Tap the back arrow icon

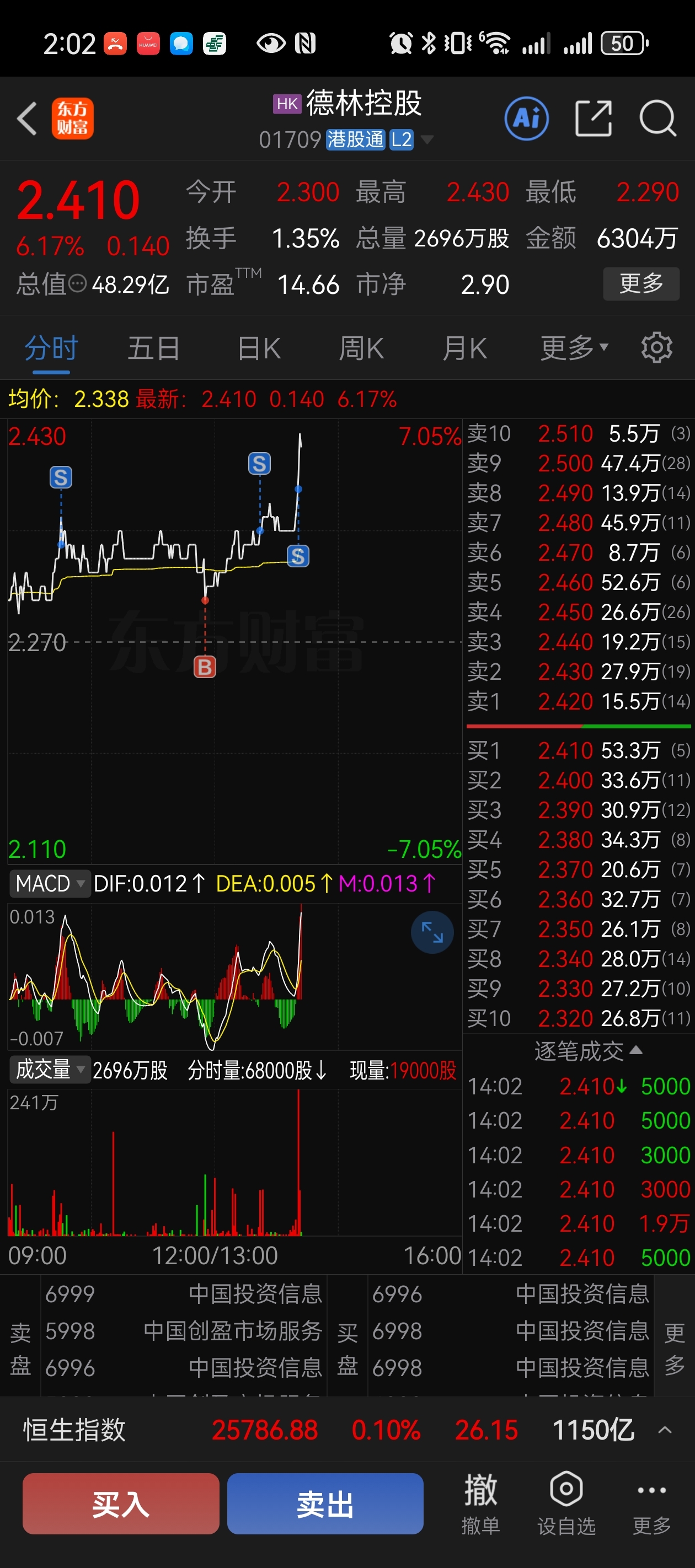pos(28,118)
